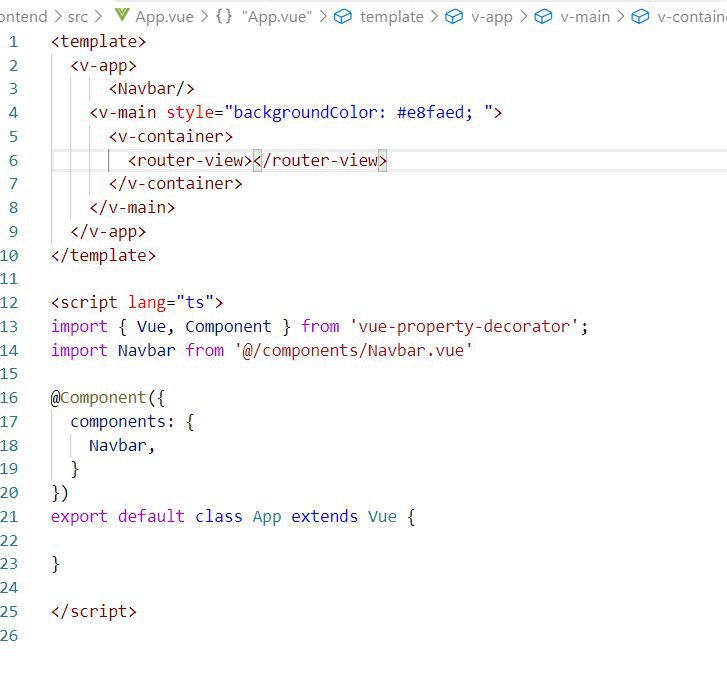Click the cube icon before v-app breadcrumb

click(454, 17)
